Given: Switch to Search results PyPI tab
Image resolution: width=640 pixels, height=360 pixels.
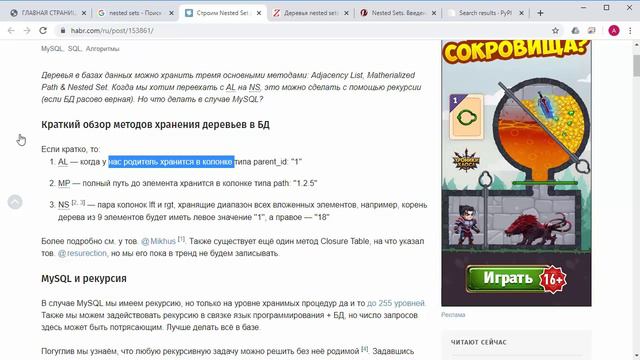Looking at the screenshot, I should tap(485, 13).
